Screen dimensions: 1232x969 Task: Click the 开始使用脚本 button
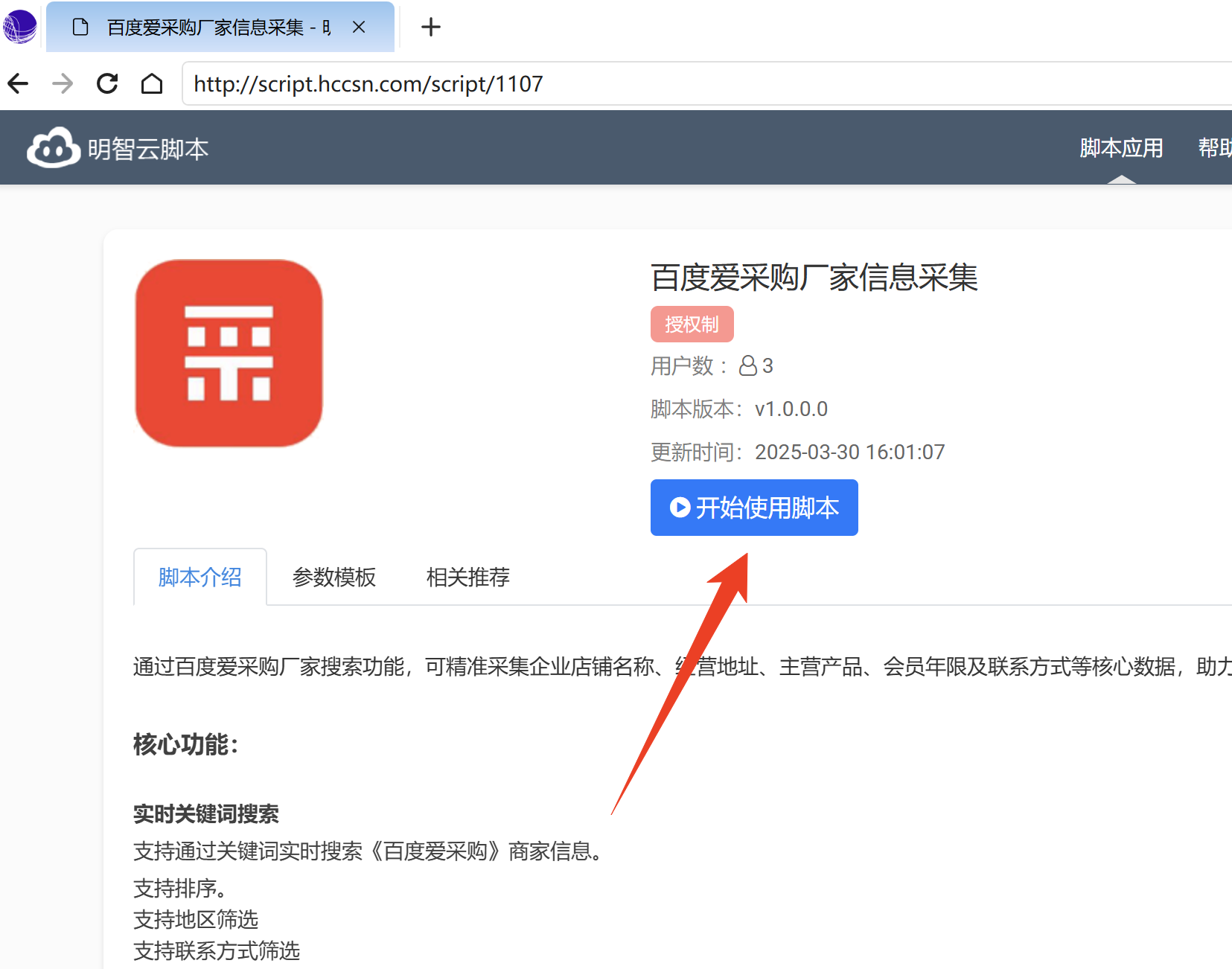pyautogui.click(x=754, y=508)
